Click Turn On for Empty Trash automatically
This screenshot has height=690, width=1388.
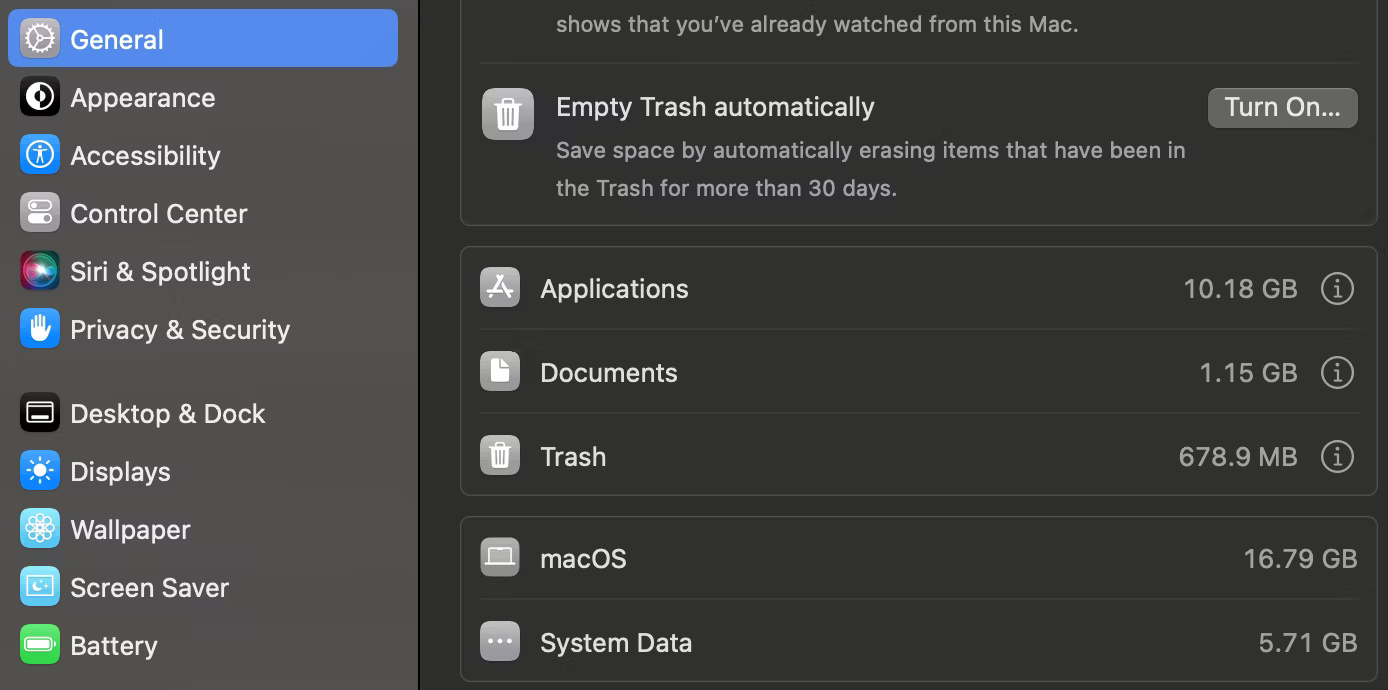click(x=1282, y=107)
